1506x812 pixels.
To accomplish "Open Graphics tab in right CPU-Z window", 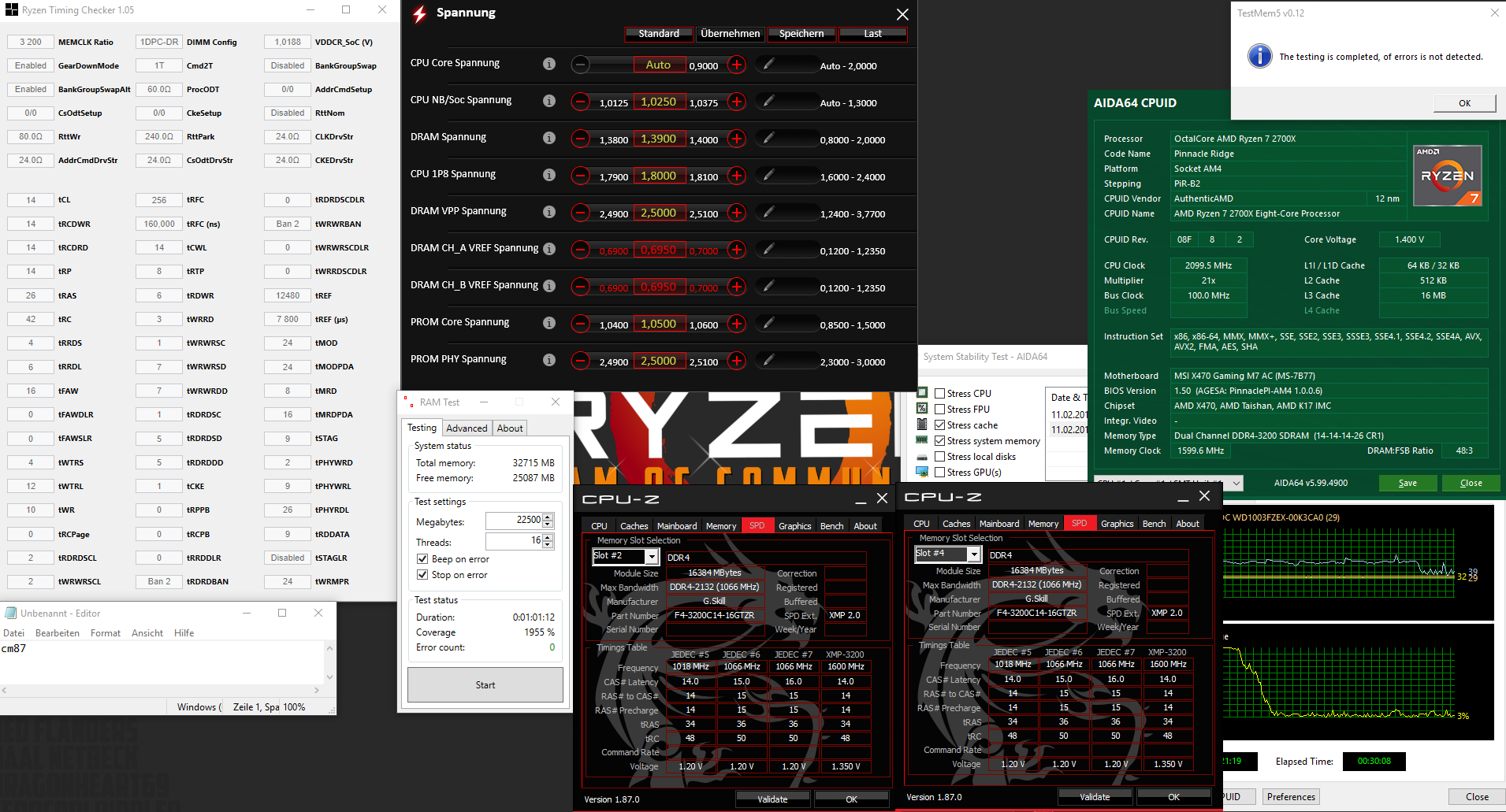I will point(1117,524).
